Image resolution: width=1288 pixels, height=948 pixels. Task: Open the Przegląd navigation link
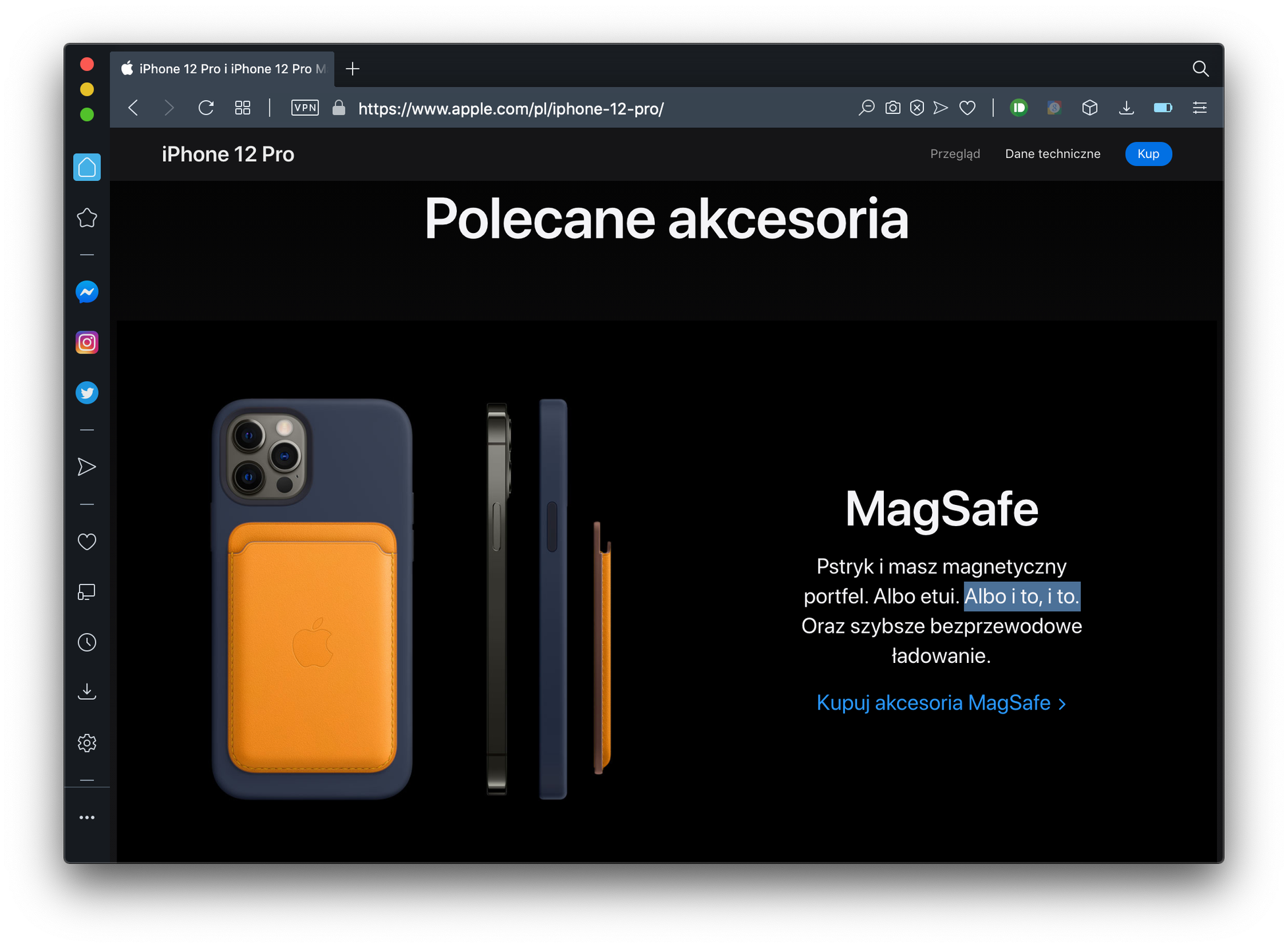pos(955,154)
